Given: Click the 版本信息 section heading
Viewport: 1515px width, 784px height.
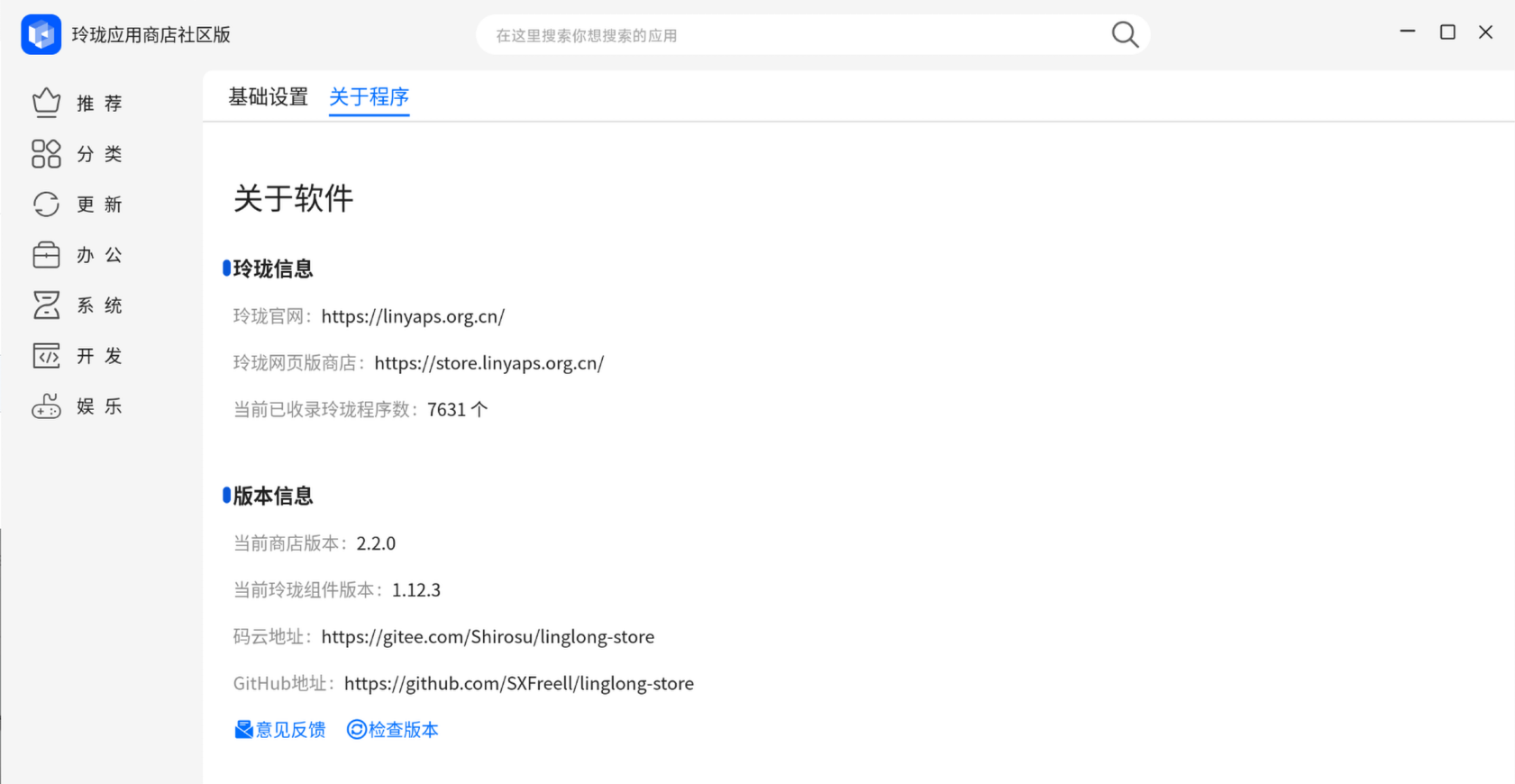Looking at the screenshot, I should click(x=272, y=496).
